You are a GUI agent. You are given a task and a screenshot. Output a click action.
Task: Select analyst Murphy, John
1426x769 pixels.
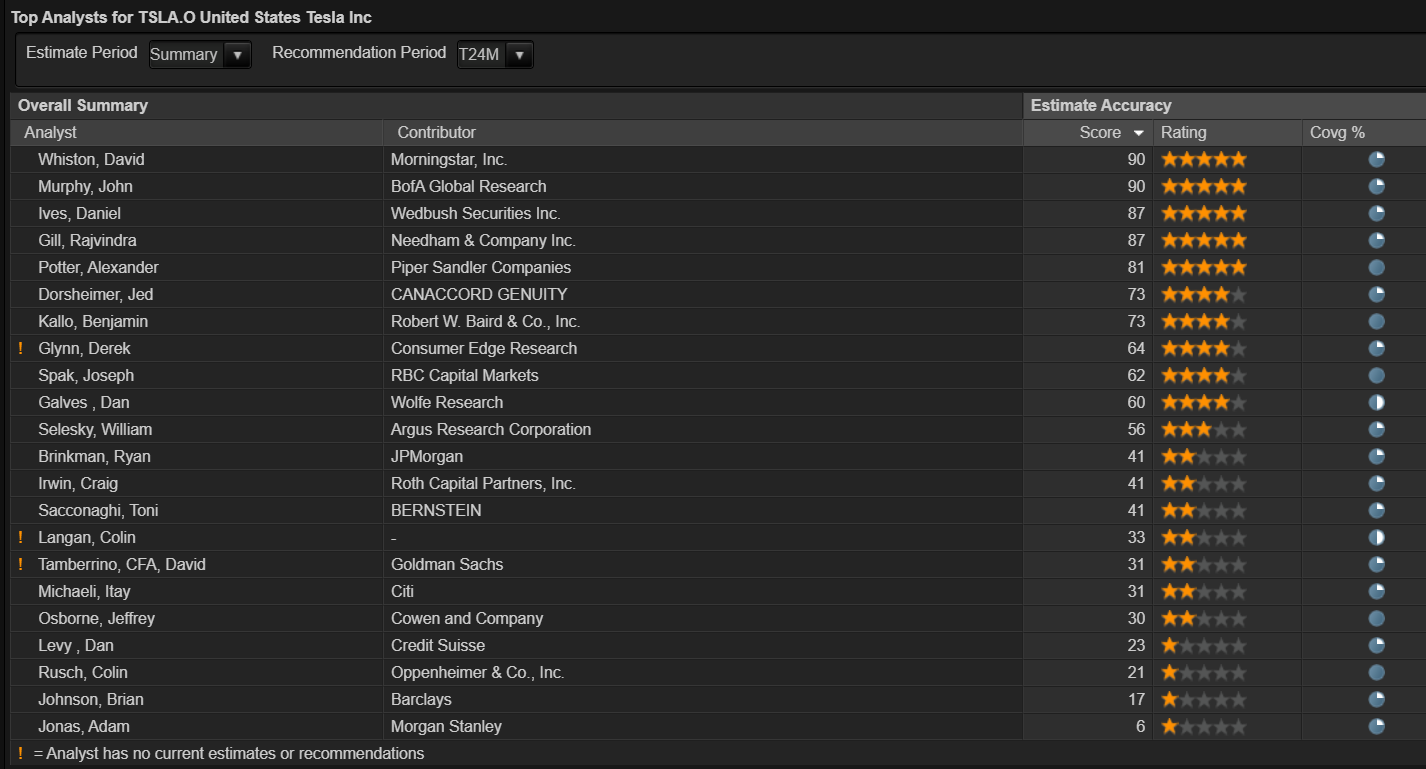[85, 186]
